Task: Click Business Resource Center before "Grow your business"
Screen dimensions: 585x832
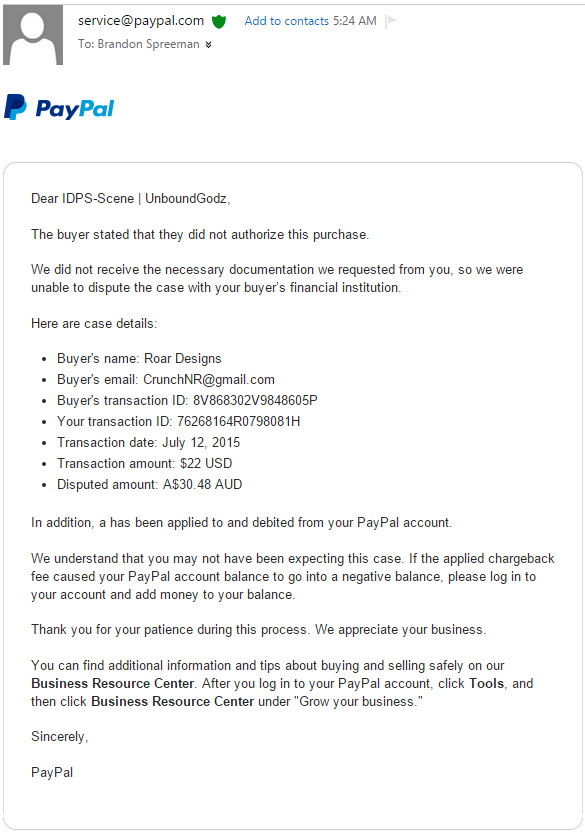Action: (x=173, y=701)
